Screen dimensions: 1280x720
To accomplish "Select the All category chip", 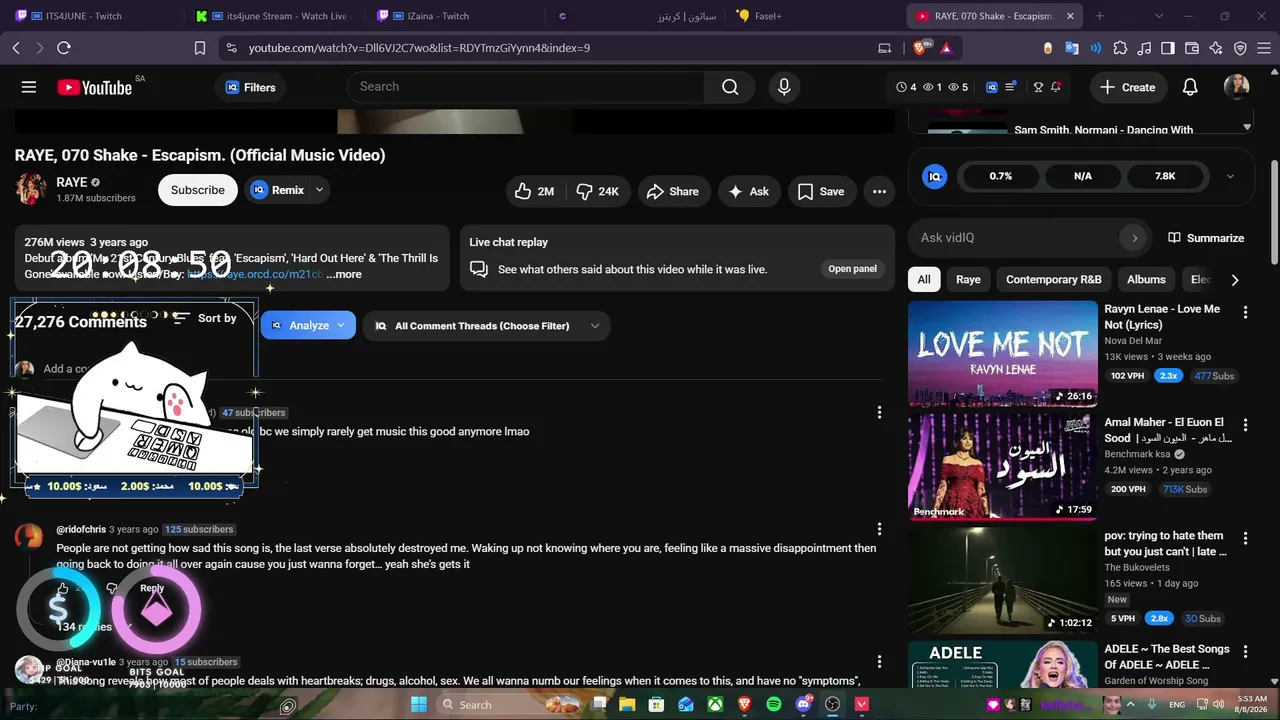I will click(x=924, y=280).
